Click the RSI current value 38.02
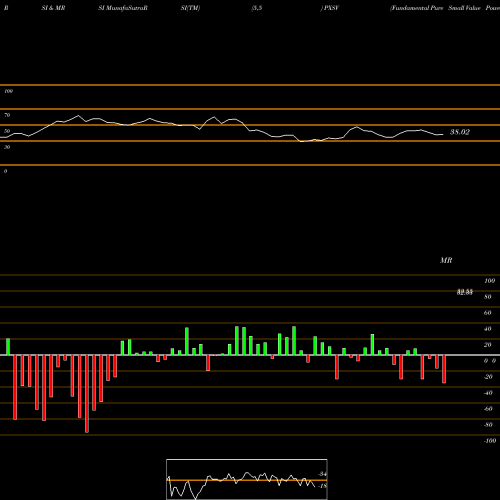 click(x=460, y=132)
